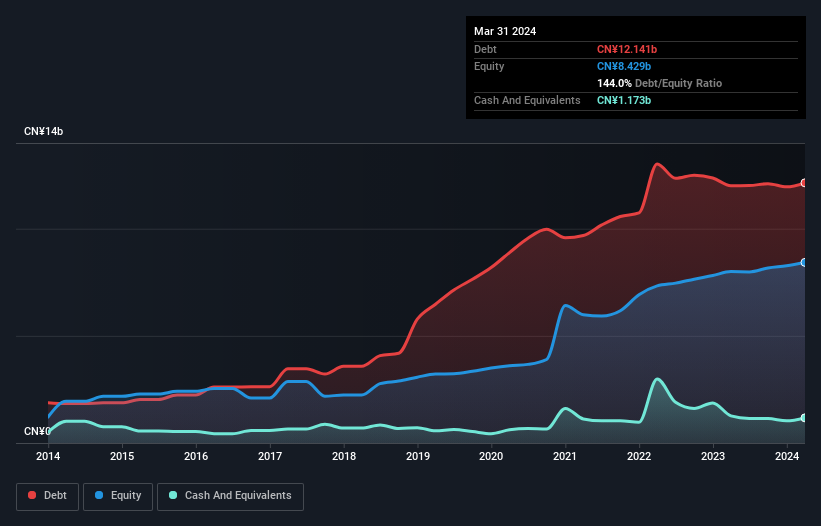The width and height of the screenshot is (821, 526).
Task: Click the red Debt endpoint marker
Action: point(804,183)
